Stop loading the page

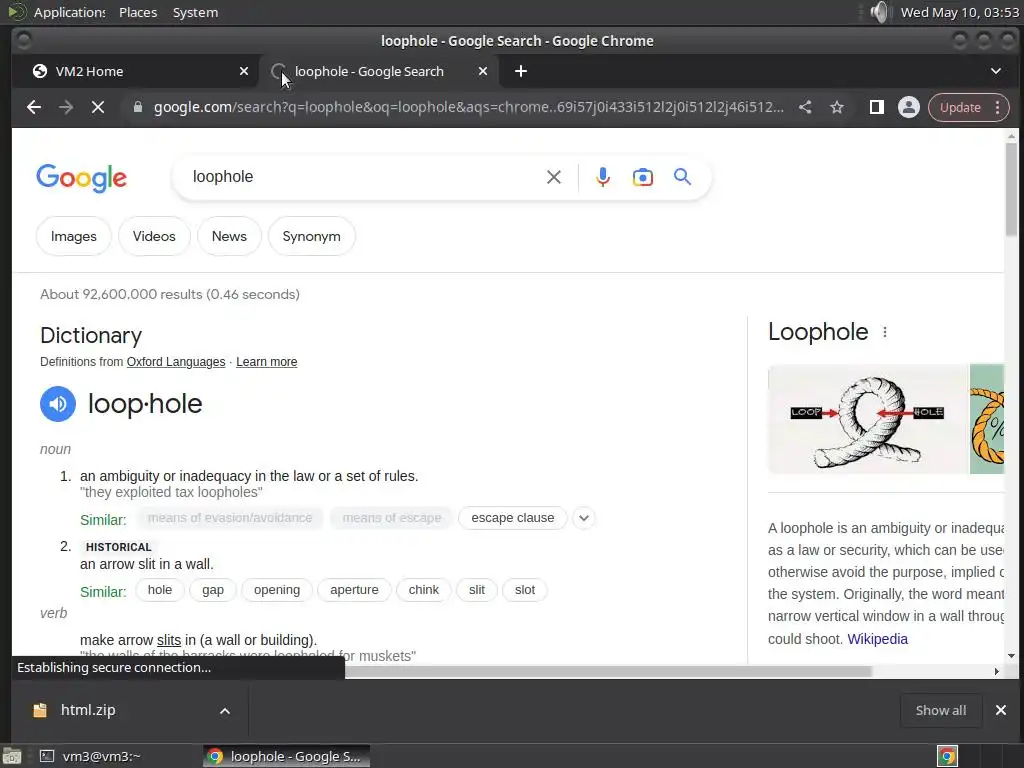[x=98, y=107]
